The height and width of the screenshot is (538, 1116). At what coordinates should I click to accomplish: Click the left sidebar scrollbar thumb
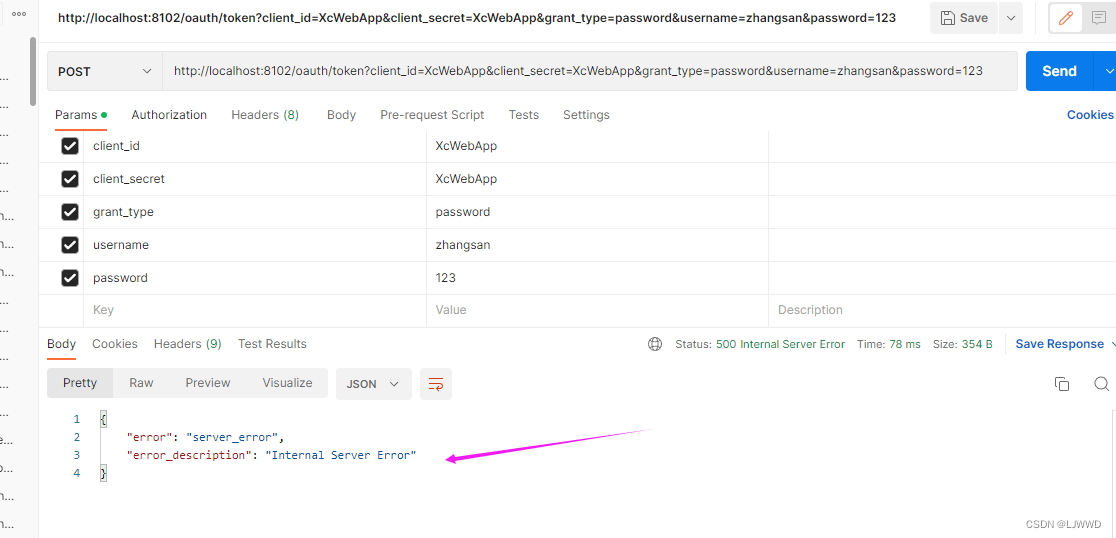[x=33, y=71]
